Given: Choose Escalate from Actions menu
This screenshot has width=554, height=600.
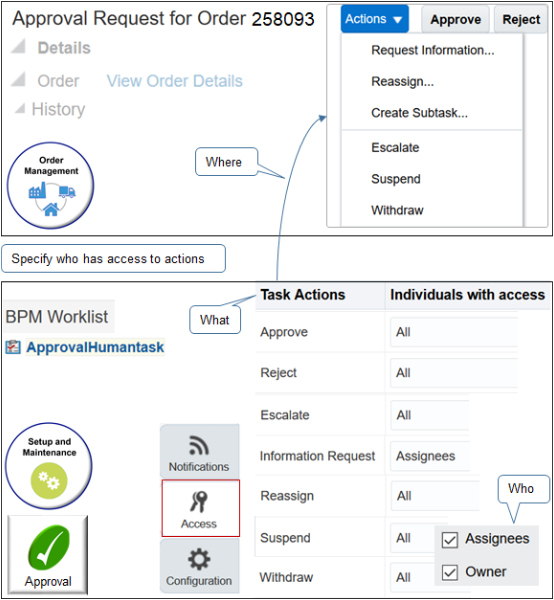Looking at the screenshot, I should (x=395, y=147).
